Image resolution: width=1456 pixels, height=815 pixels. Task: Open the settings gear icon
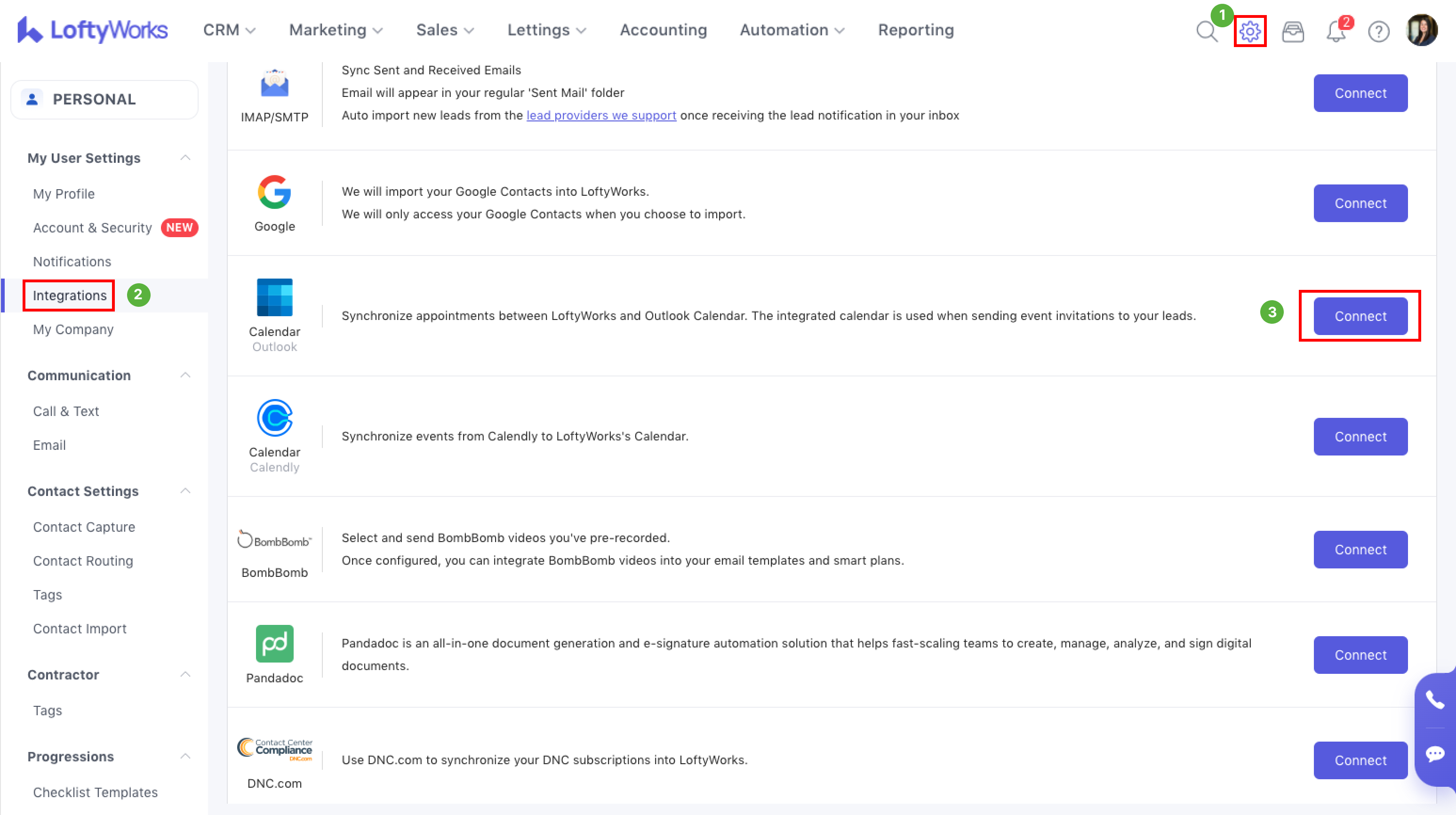[1250, 31]
